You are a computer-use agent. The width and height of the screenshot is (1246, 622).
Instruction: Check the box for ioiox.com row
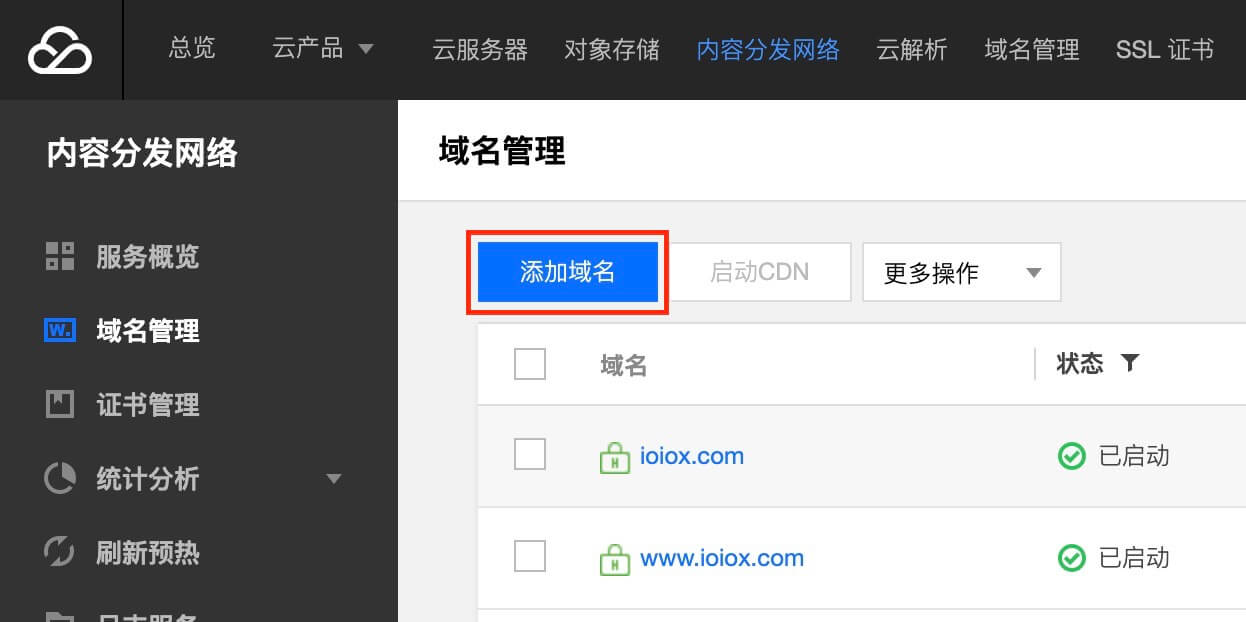[530, 454]
